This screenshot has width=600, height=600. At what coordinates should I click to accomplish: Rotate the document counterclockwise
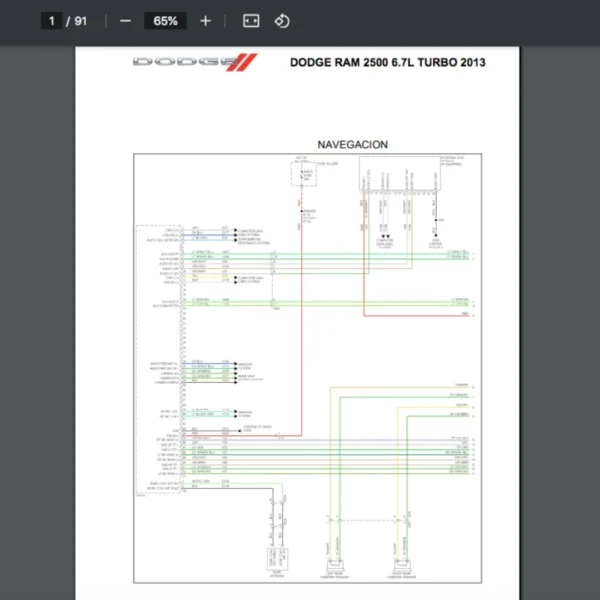(x=282, y=21)
